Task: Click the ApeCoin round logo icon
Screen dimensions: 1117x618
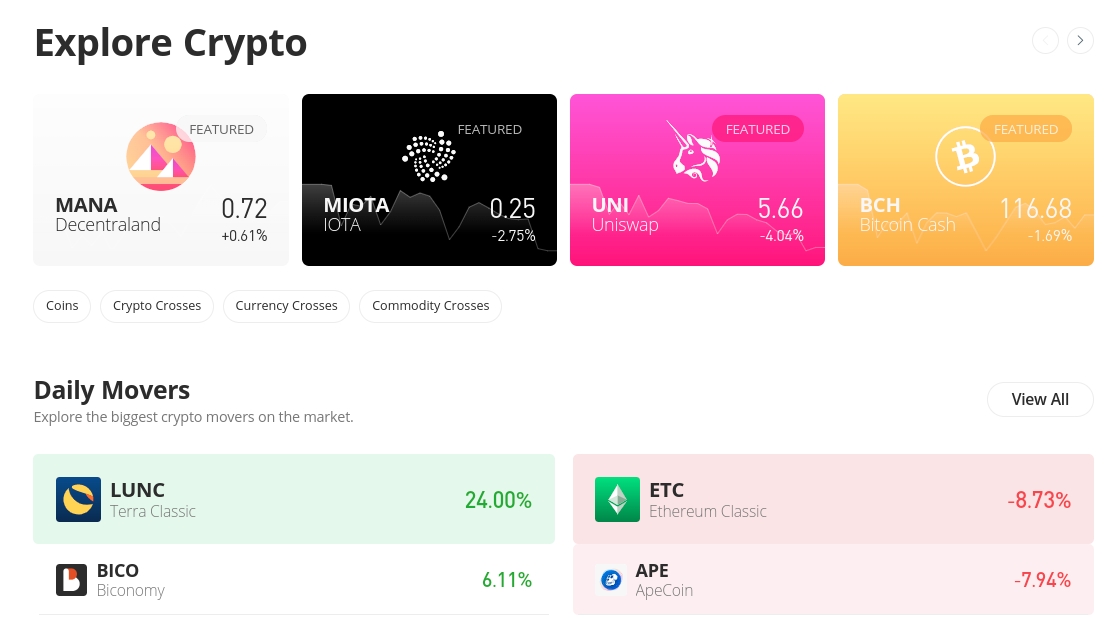Action: (x=611, y=580)
